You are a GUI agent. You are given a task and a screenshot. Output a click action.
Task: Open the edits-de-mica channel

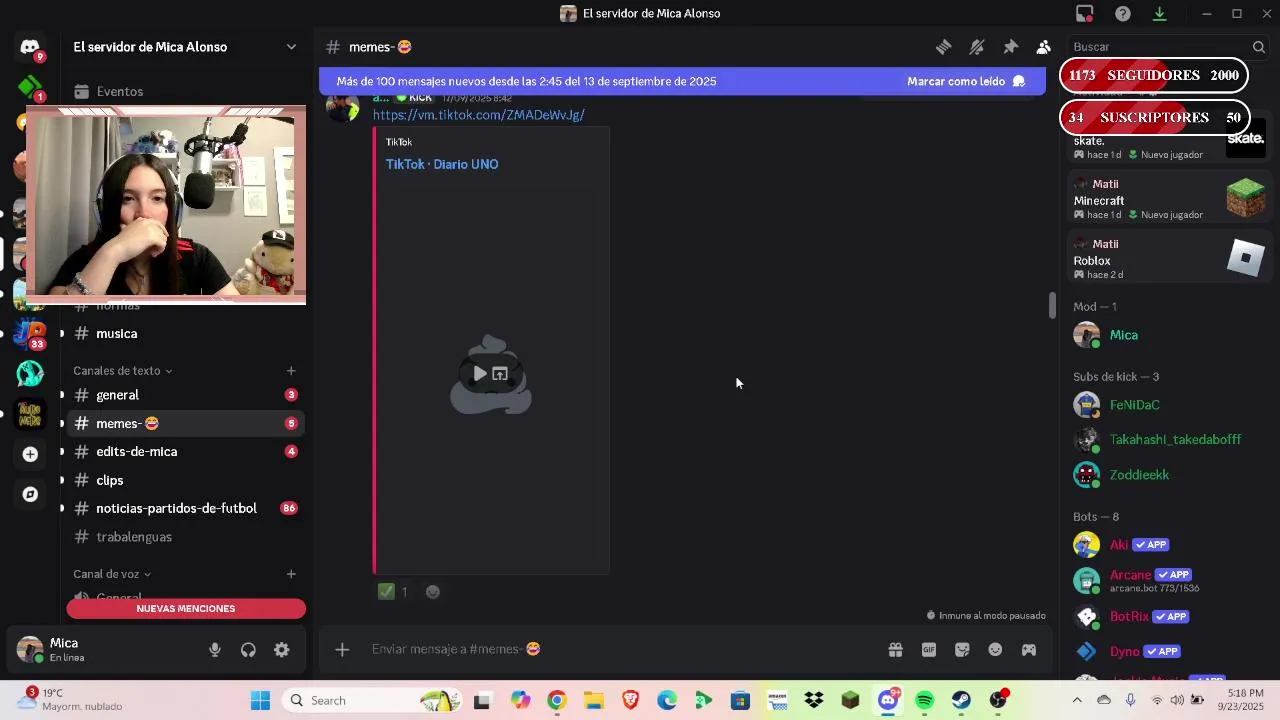pos(184,452)
